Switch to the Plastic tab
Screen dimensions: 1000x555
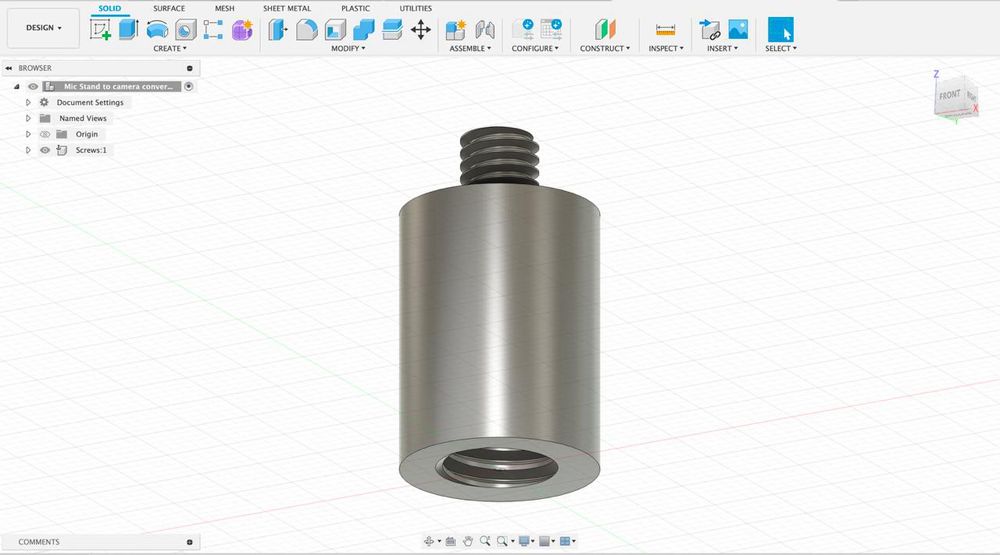coord(355,8)
